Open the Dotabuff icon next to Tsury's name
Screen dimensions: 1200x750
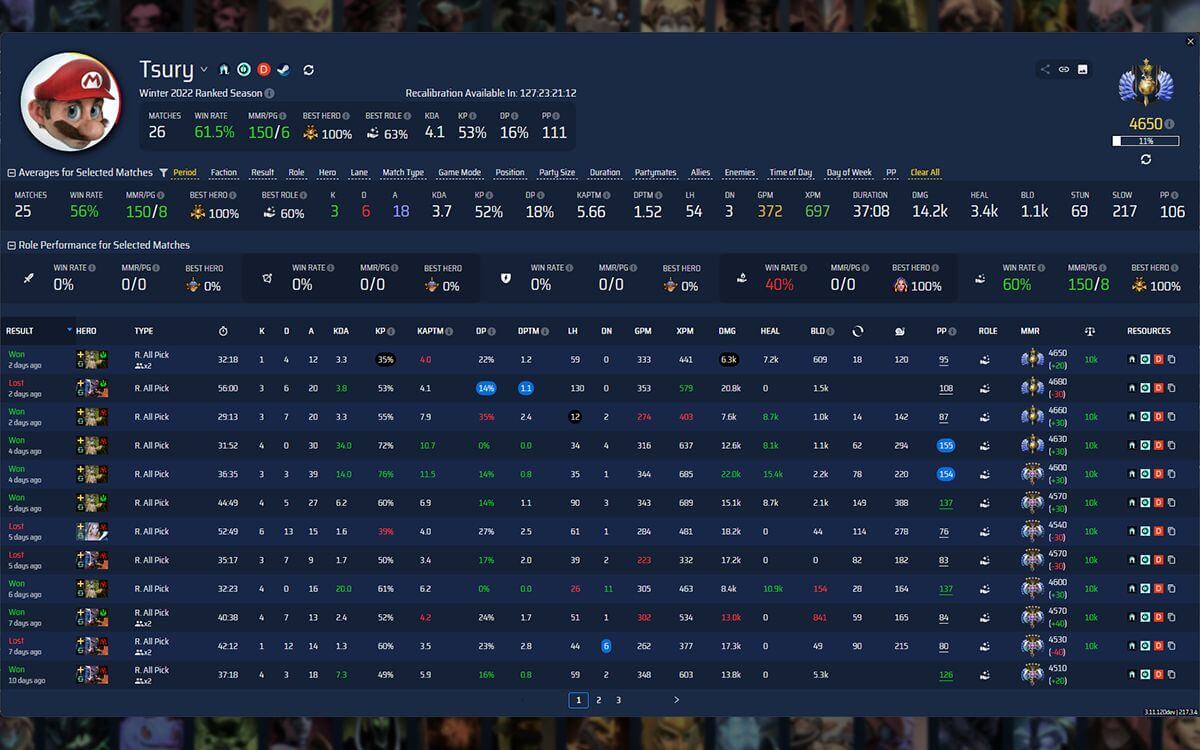(x=262, y=69)
